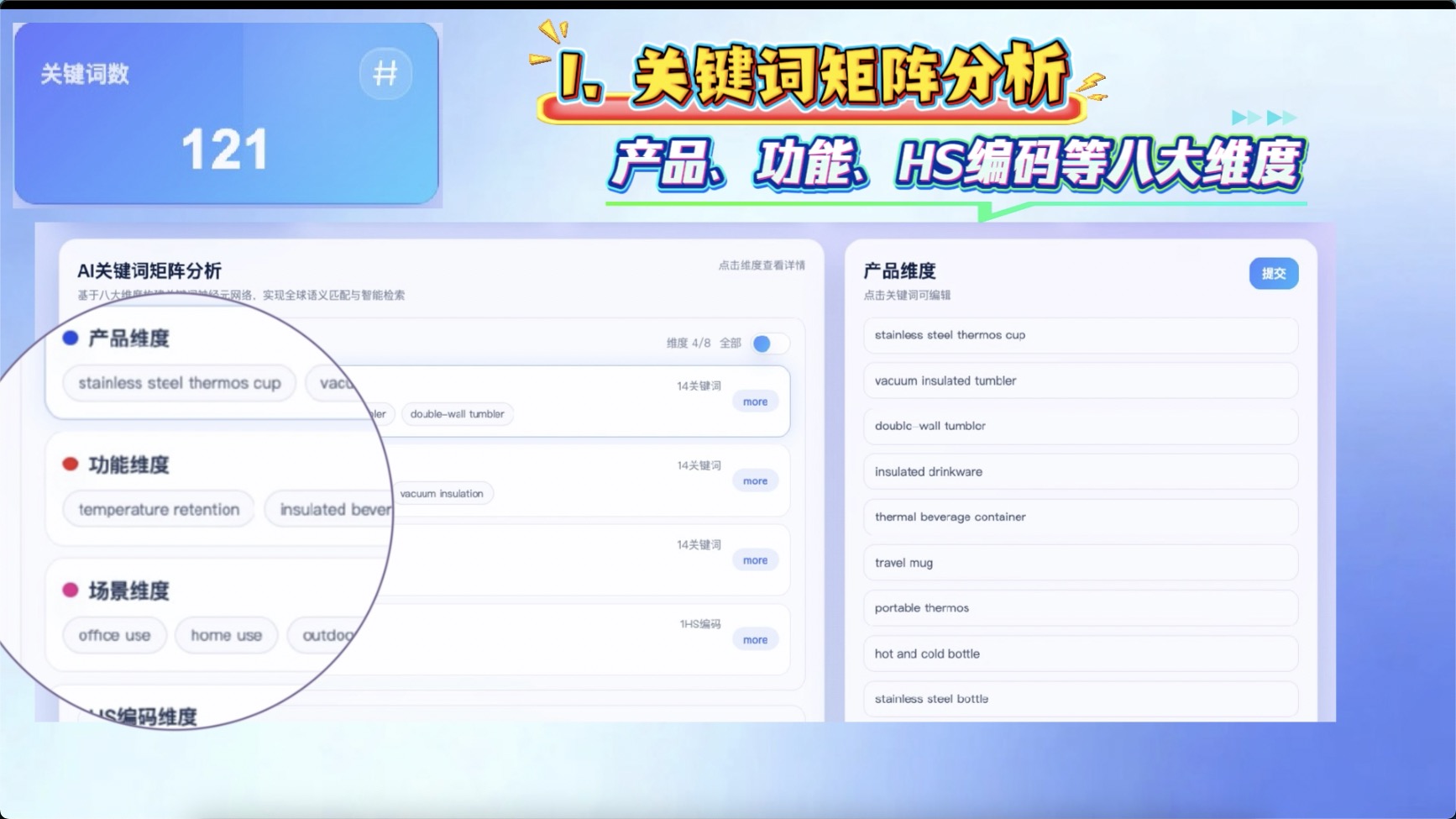This screenshot has height=819, width=1456.
Task: Click more button next to 1HS编码
Action: 755,640
